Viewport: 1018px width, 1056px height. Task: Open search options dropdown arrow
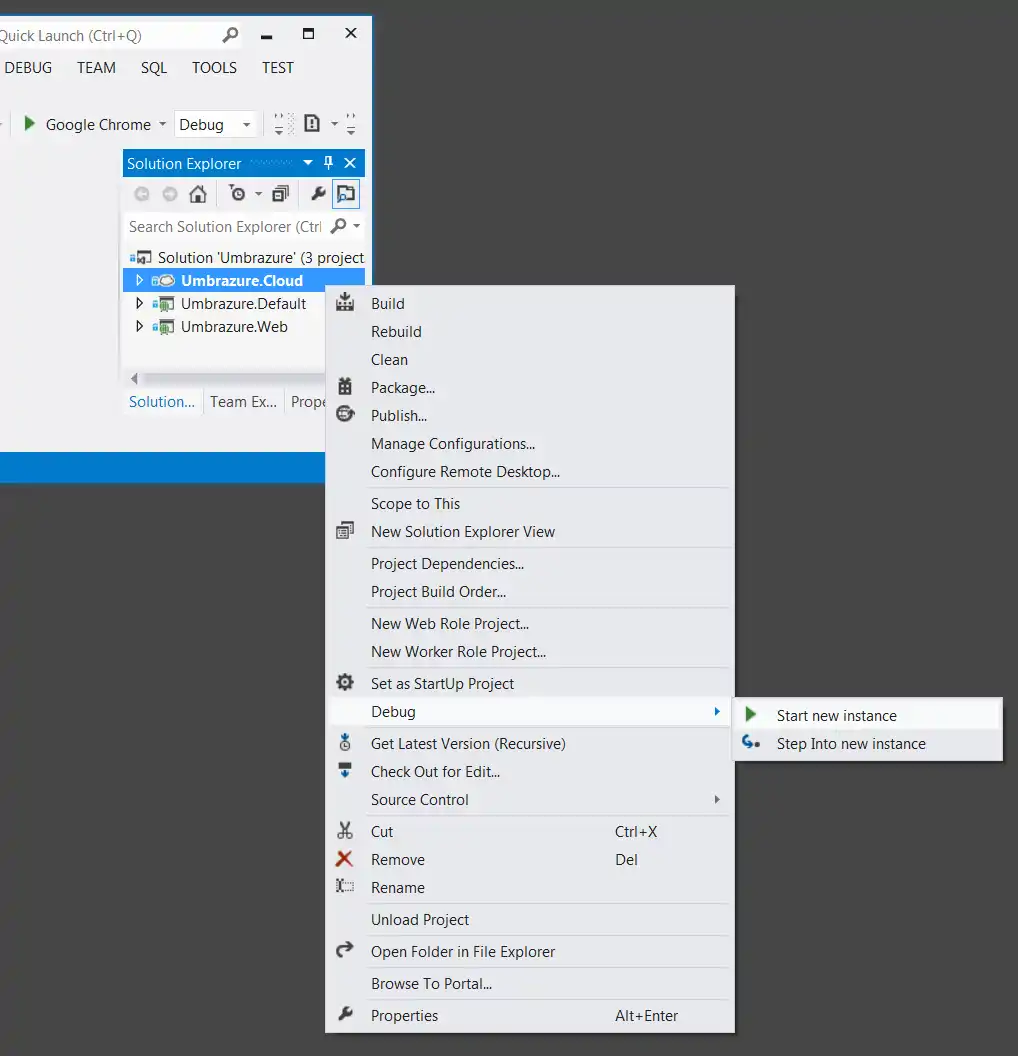(x=357, y=226)
